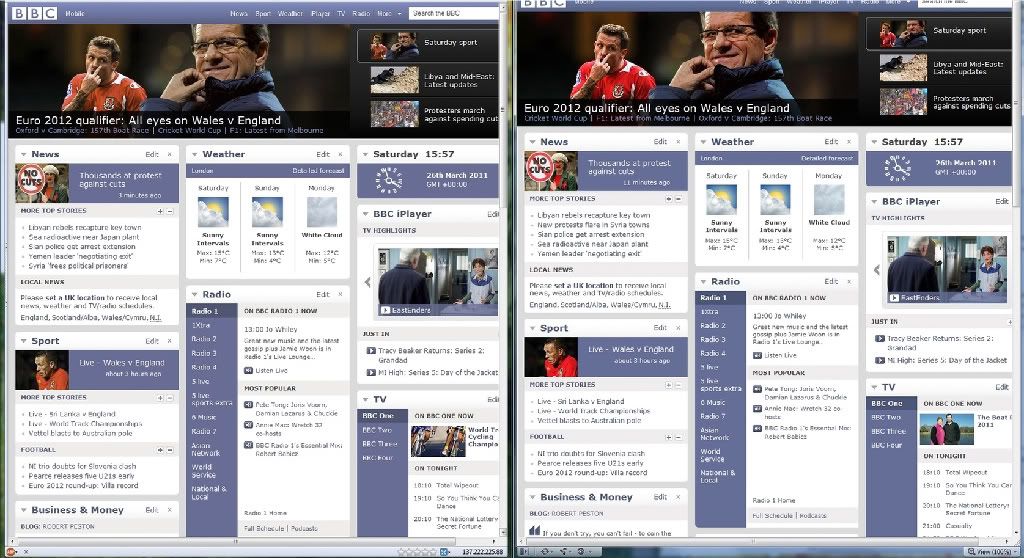Viewport: 1024px width, 558px height.
Task: Open Weather in left window top navigation
Action: click(x=290, y=13)
